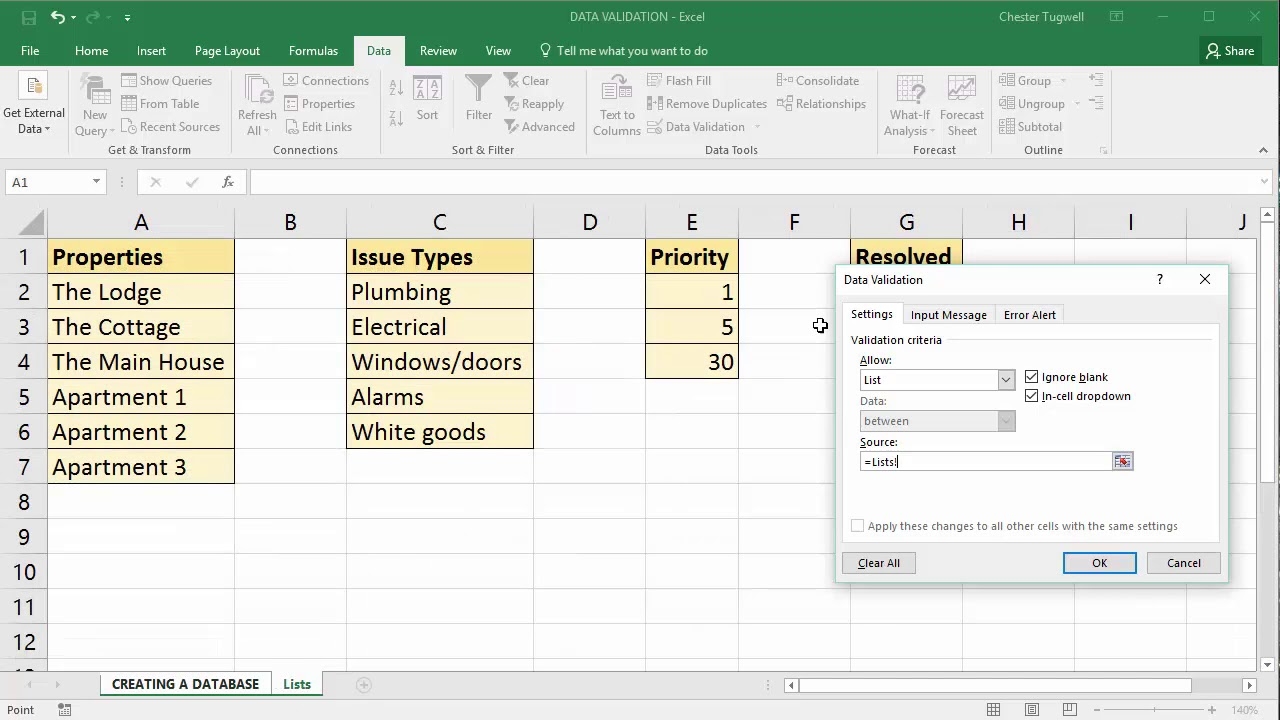The image size is (1280, 720).
Task: Click the range selector icon in Source field
Action: point(1123,461)
